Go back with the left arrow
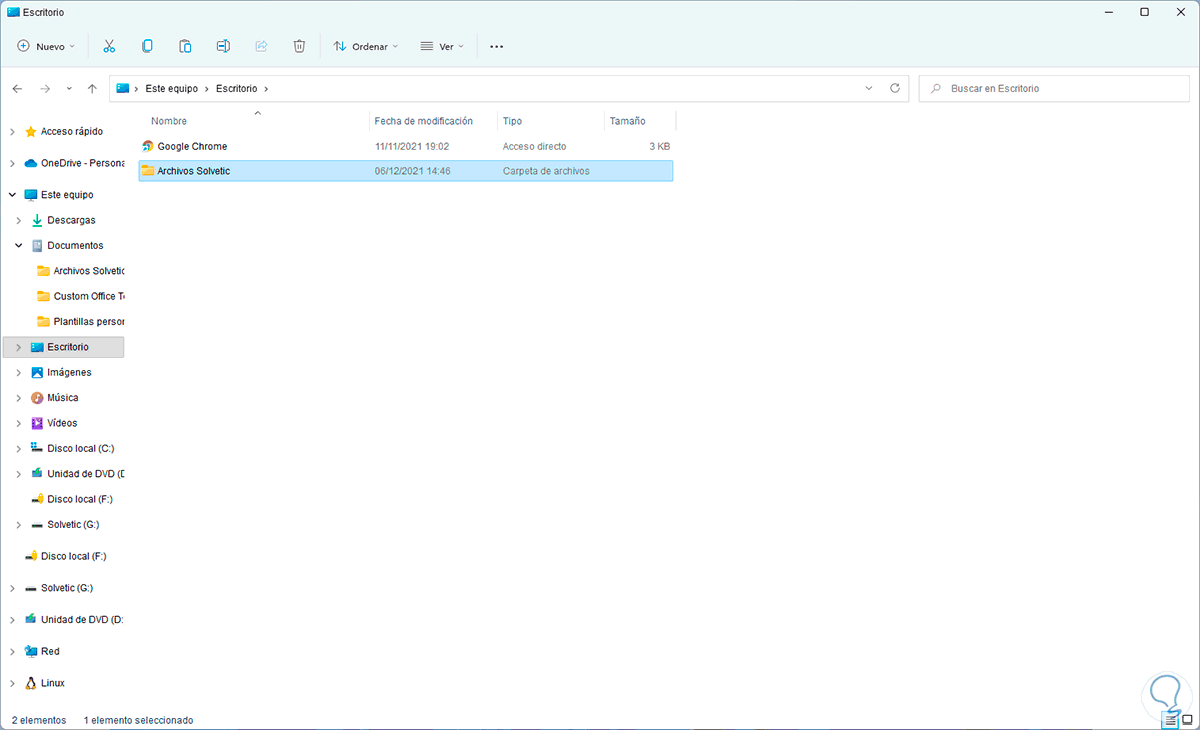The height and width of the screenshot is (730, 1200). pyautogui.click(x=17, y=89)
